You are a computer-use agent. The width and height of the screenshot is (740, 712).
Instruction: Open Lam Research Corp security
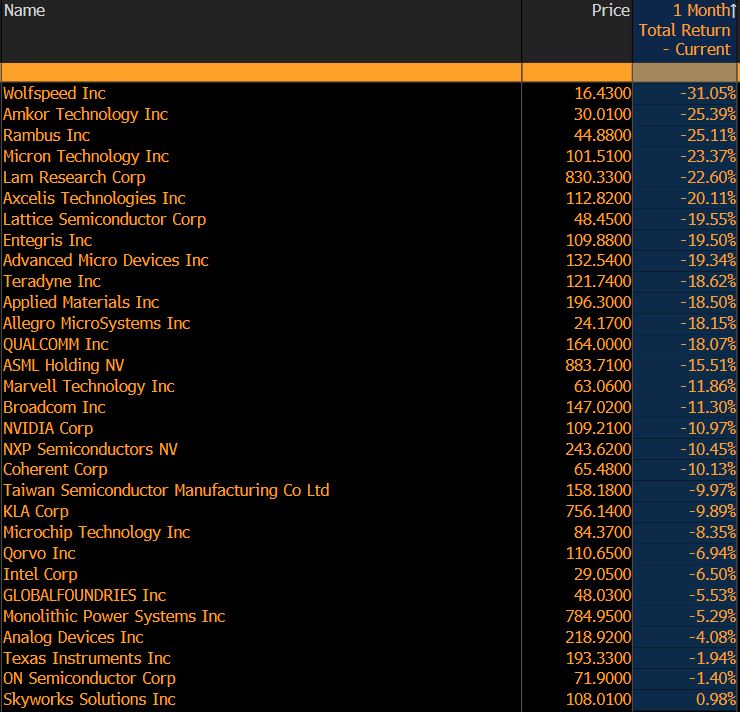74,177
